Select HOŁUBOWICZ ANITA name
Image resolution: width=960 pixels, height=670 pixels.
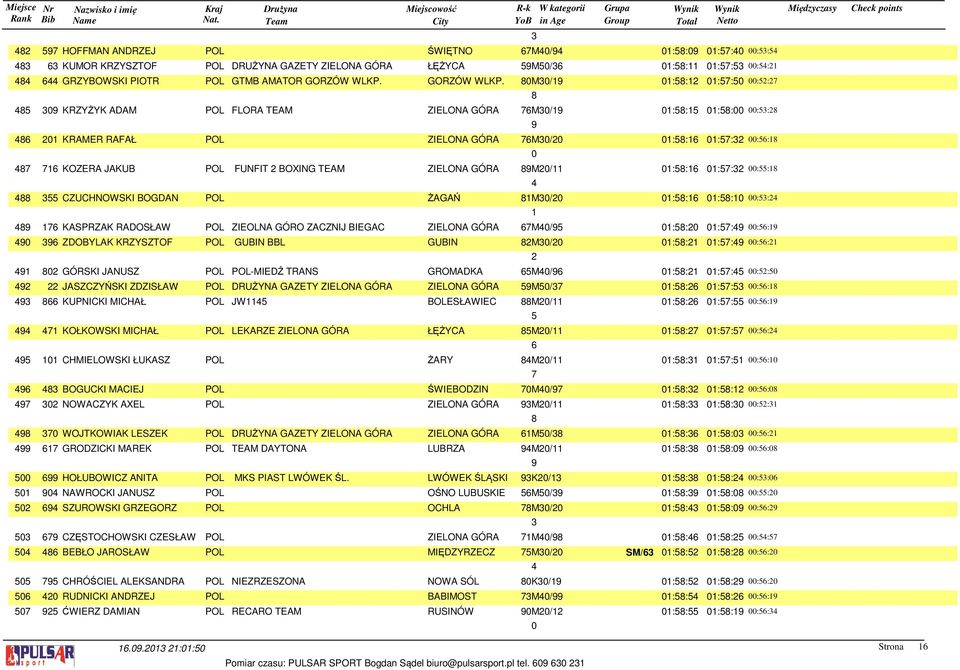tap(110, 478)
